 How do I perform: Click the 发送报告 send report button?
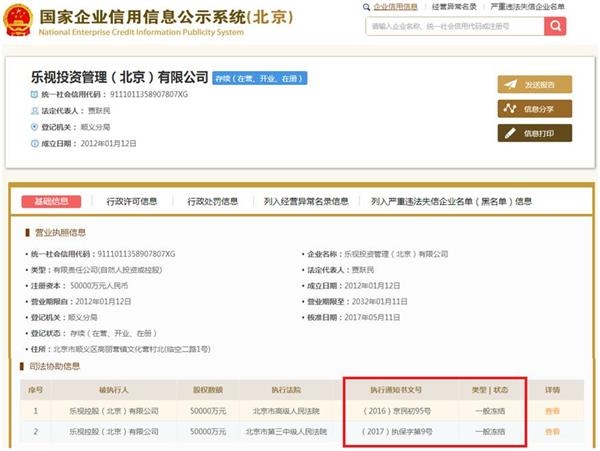coord(534,84)
